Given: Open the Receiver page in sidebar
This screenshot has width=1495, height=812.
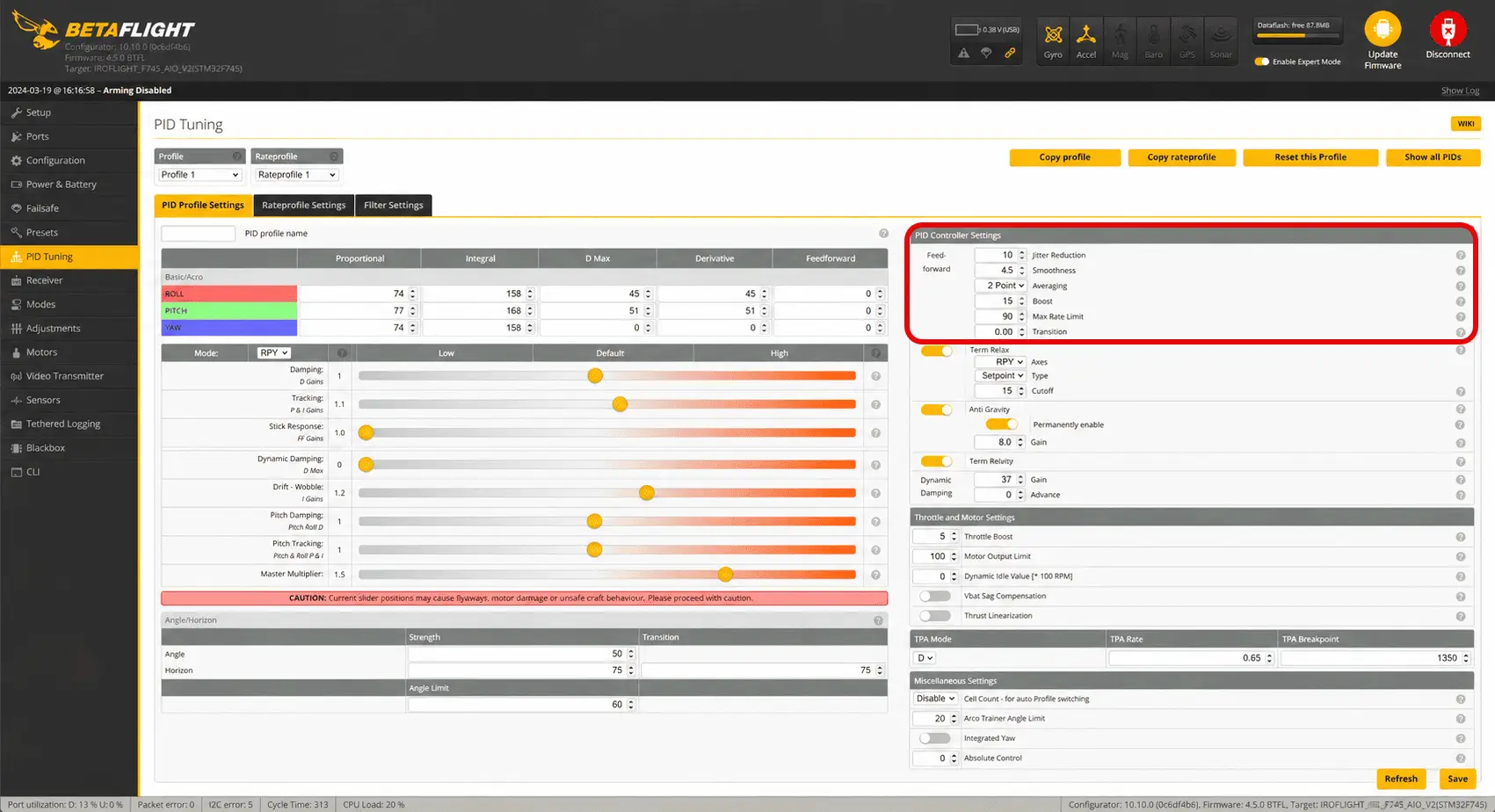Looking at the screenshot, I should pos(69,280).
